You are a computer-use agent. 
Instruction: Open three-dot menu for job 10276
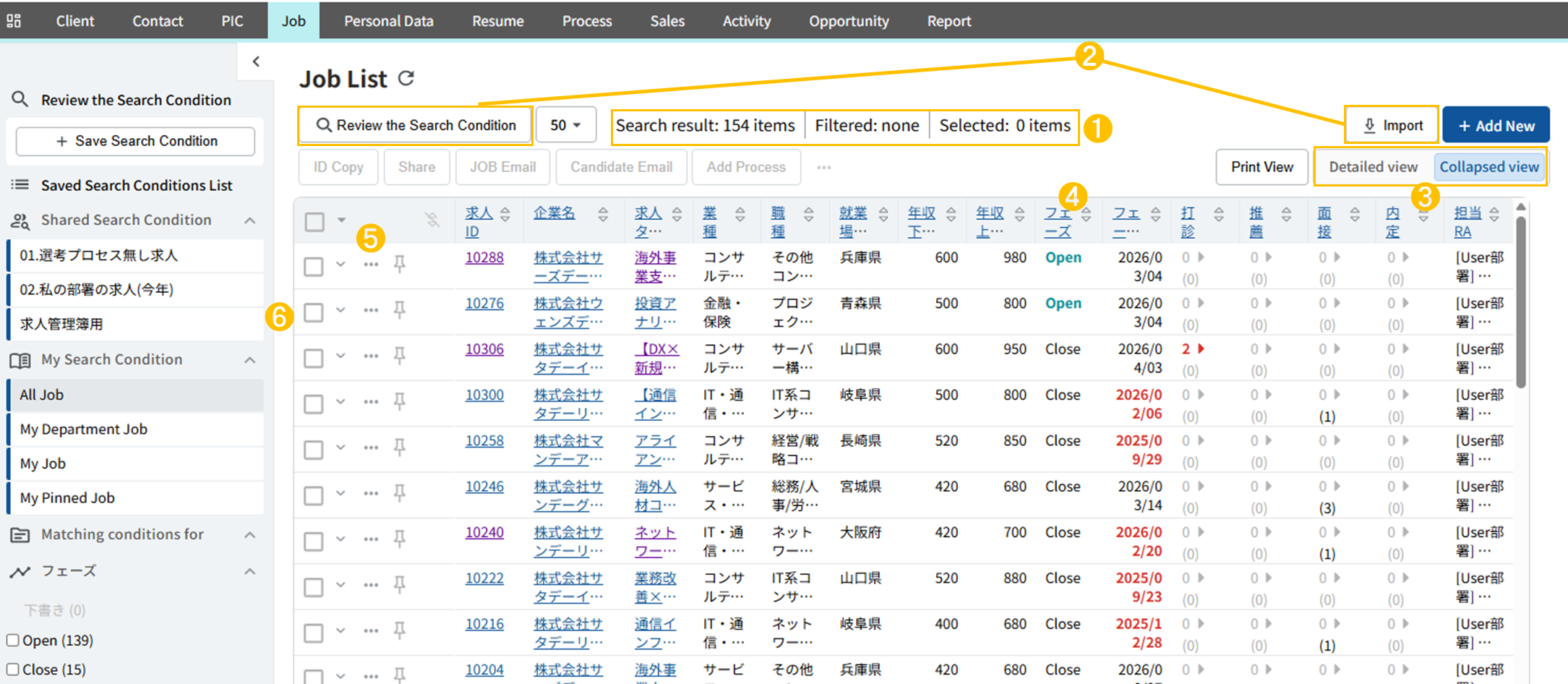point(371,311)
